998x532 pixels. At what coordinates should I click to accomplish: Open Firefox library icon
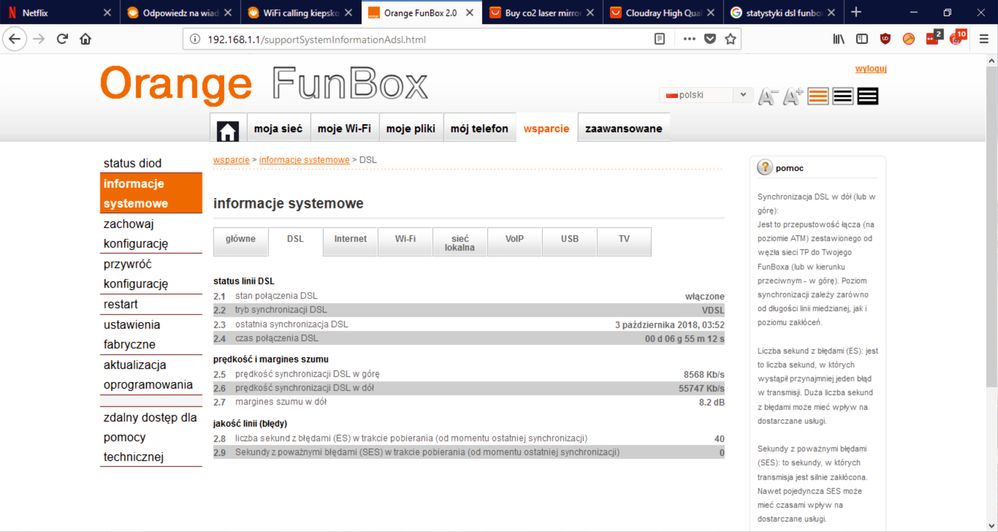pyautogui.click(x=838, y=39)
